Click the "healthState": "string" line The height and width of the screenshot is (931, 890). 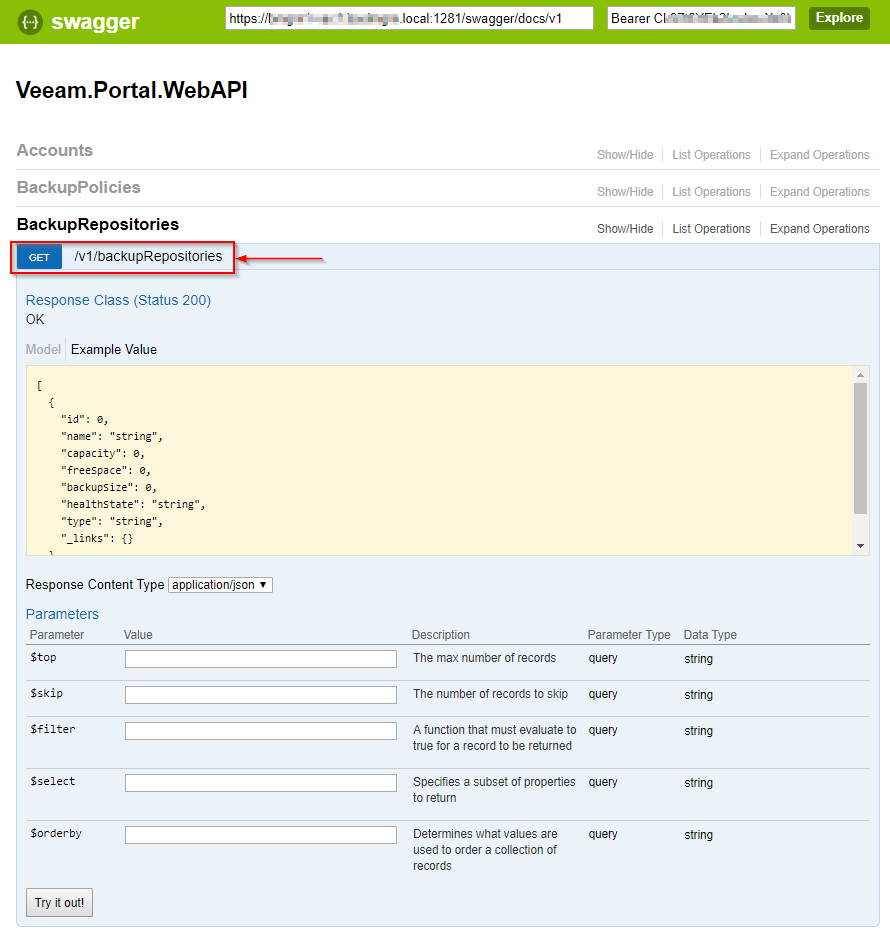[133, 504]
